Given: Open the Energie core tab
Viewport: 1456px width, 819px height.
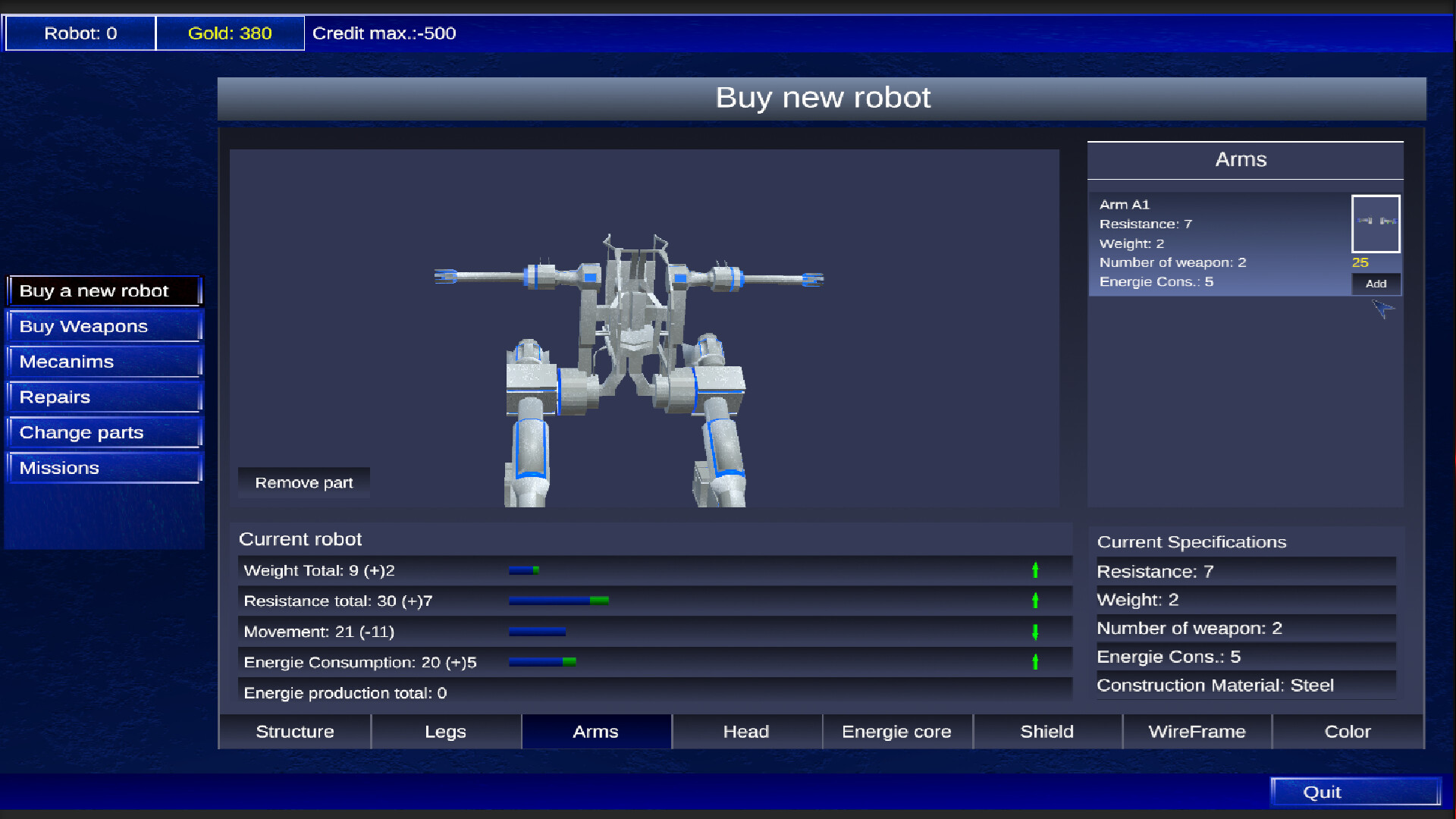Looking at the screenshot, I should pos(896,731).
